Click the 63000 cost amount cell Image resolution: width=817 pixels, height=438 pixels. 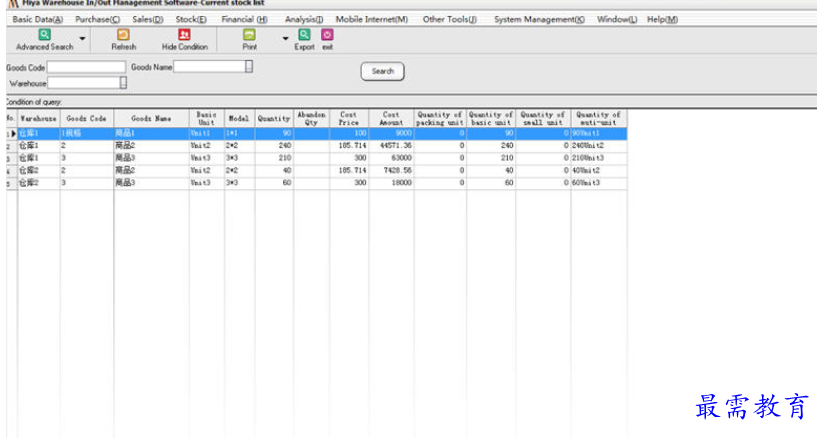pos(391,158)
